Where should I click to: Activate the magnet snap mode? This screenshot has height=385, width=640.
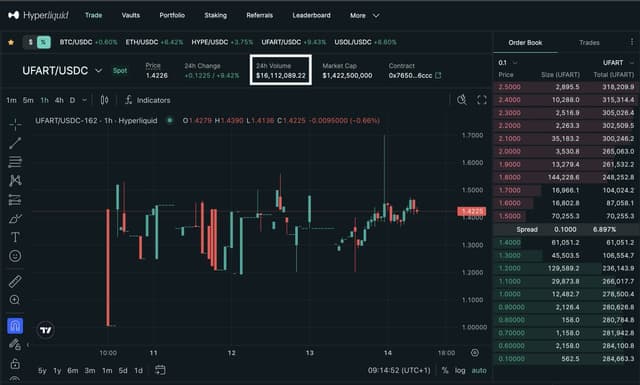(x=15, y=326)
